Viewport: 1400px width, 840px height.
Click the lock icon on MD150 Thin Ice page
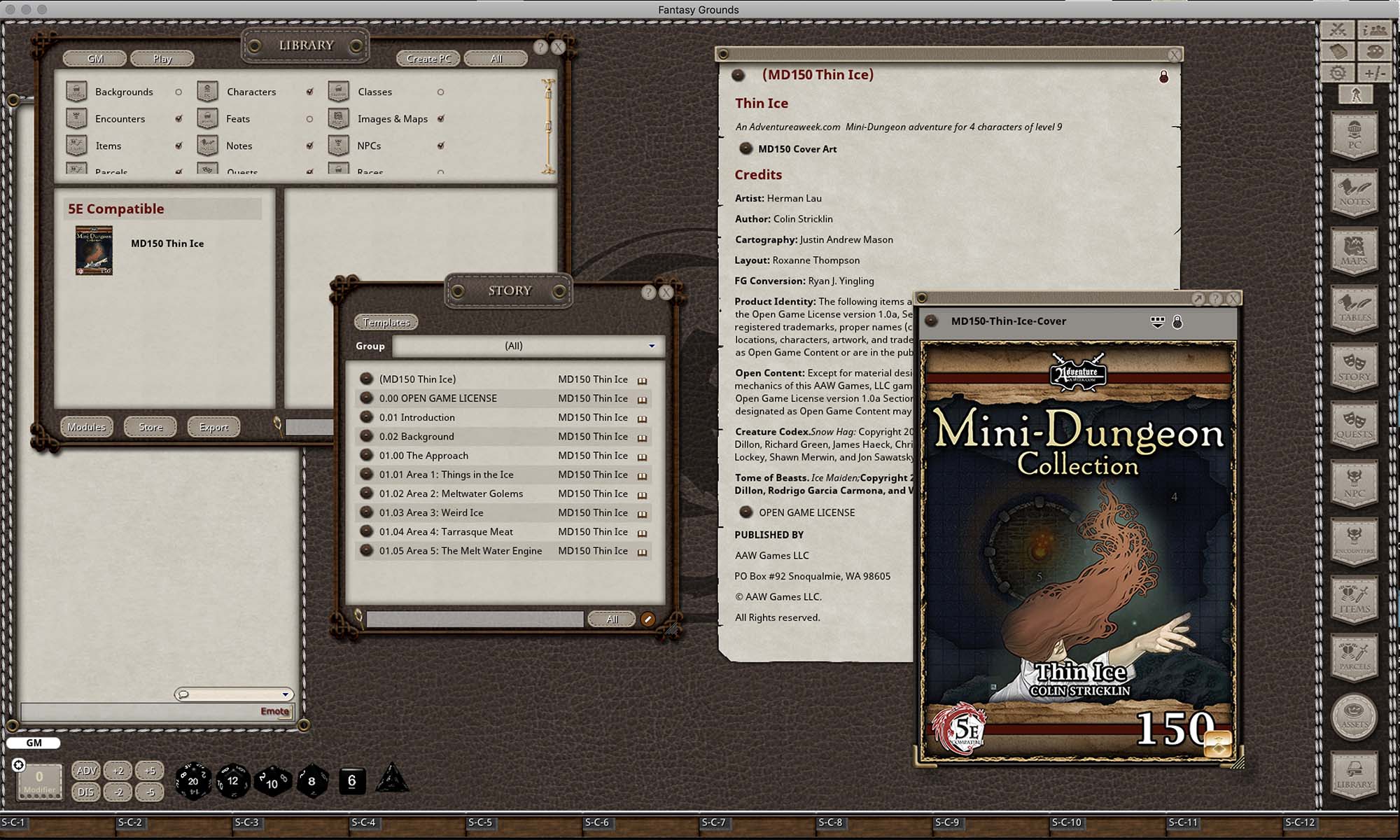pyautogui.click(x=1163, y=76)
